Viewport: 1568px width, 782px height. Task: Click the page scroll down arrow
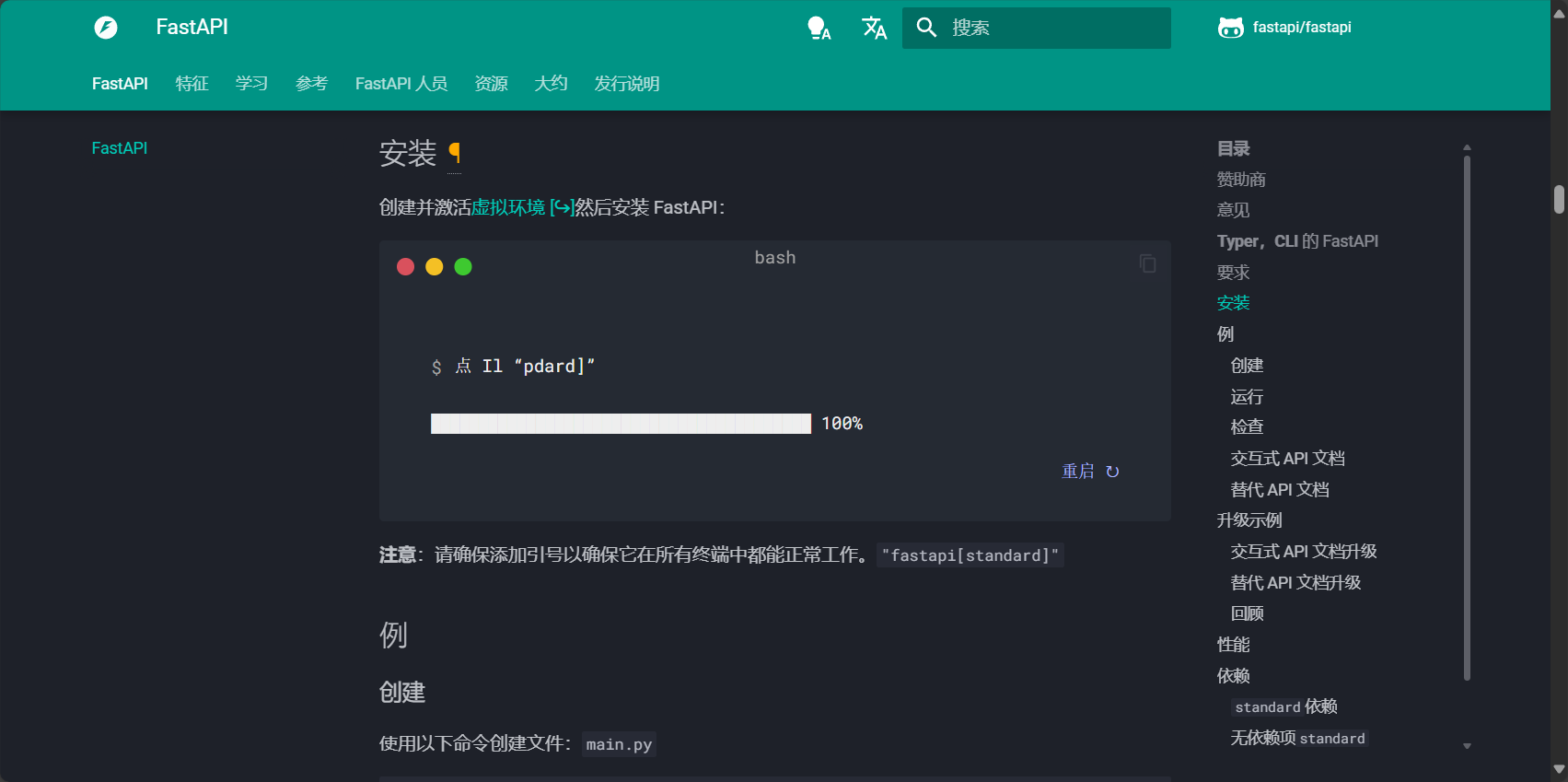(x=1559, y=769)
